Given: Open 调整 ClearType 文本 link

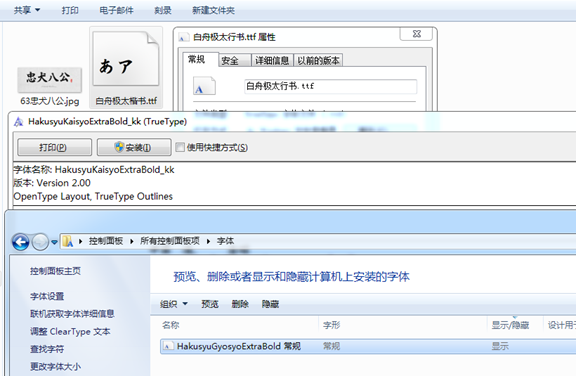Looking at the screenshot, I should (x=70, y=331).
